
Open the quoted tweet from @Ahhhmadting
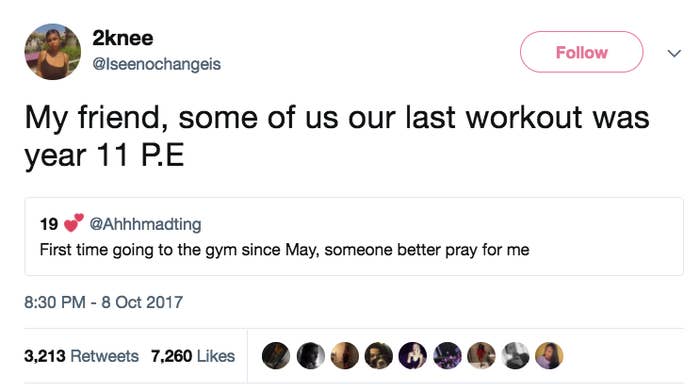click(x=354, y=237)
